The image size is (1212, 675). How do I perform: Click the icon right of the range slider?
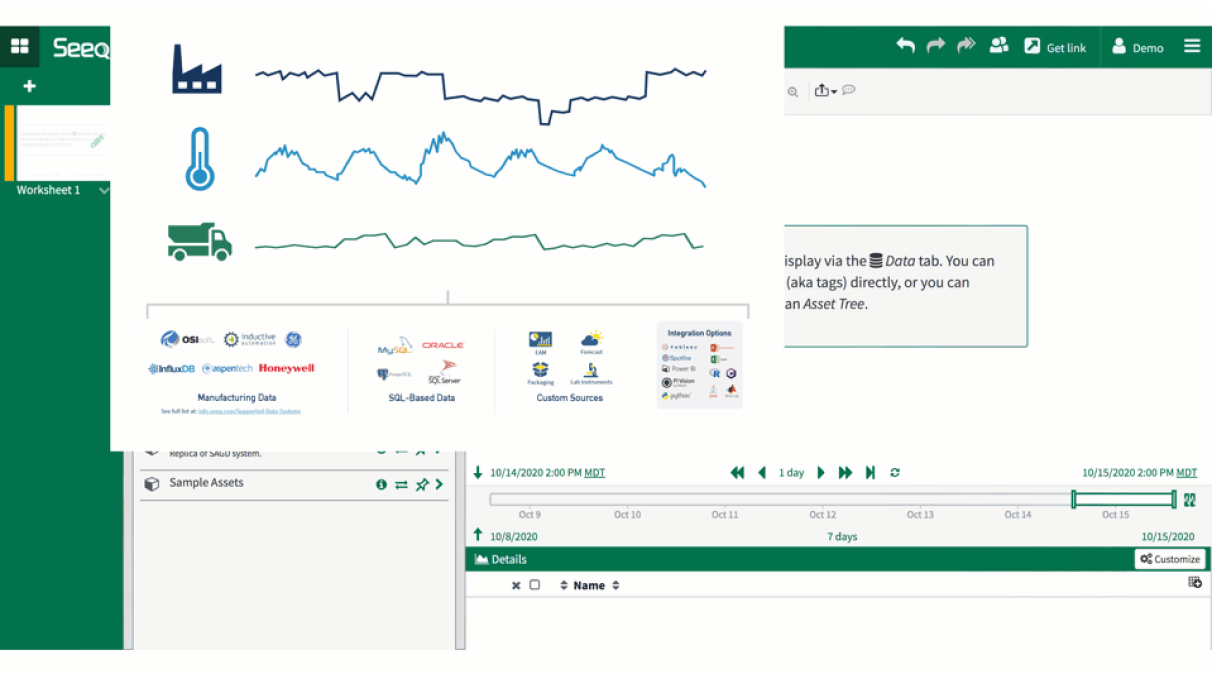(1190, 500)
